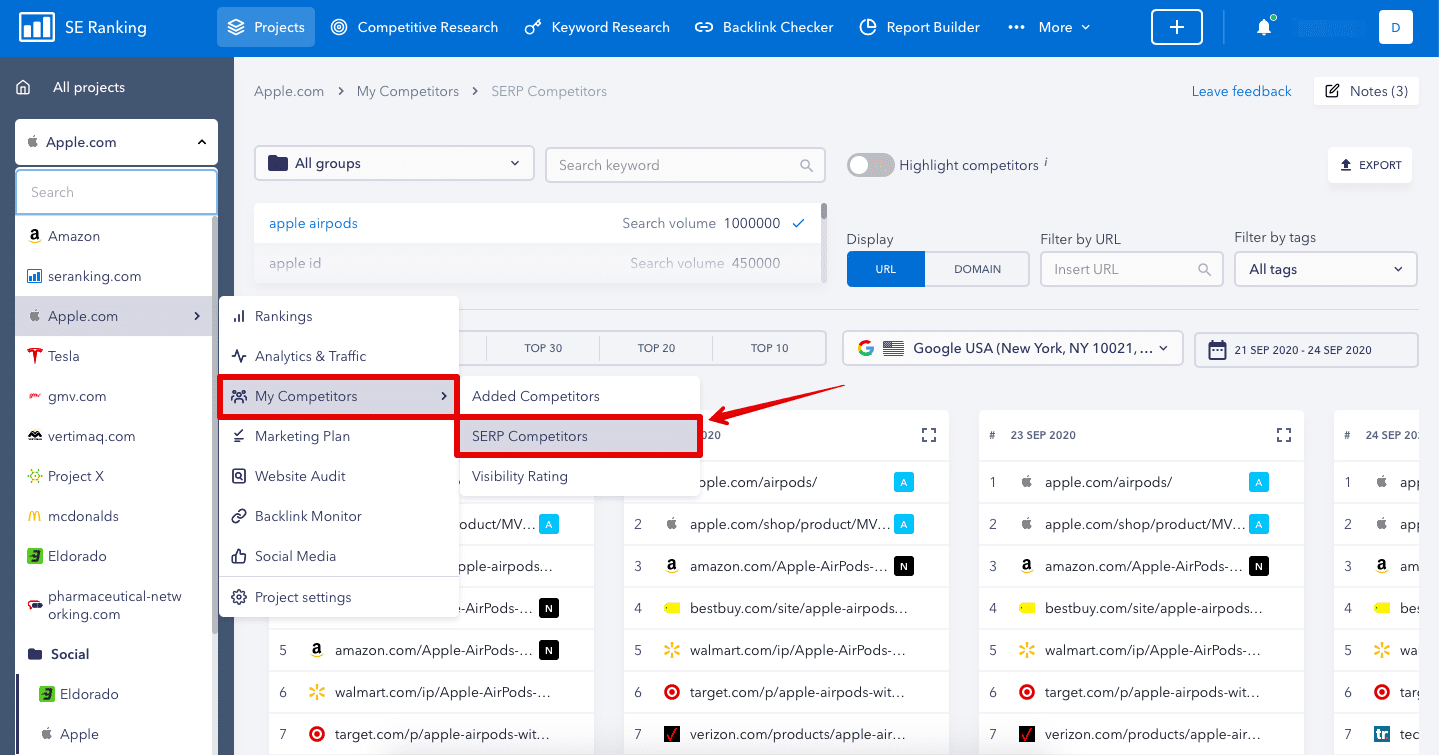Click the calendar icon in date range
The width and height of the screenshot is (1439, 755).
pos(1217,350)
